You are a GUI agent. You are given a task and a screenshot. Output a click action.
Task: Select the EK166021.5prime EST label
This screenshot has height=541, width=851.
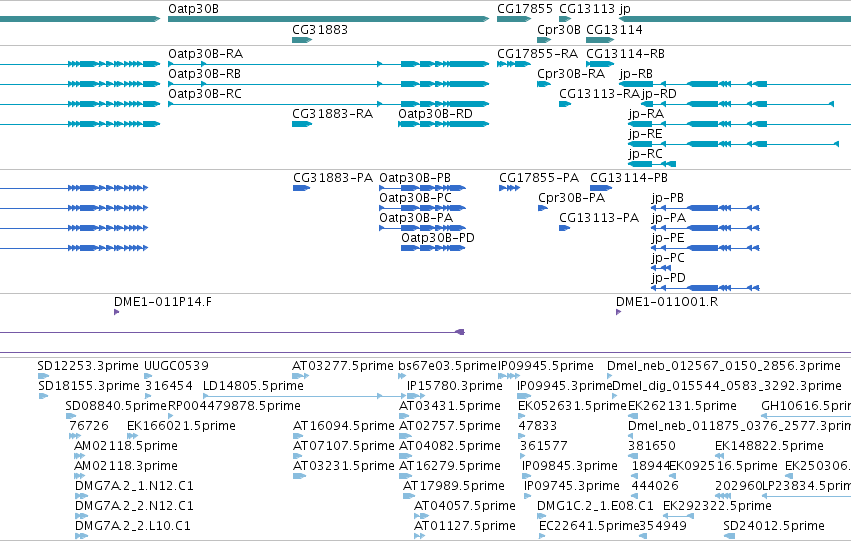click(x=181, y=427)
